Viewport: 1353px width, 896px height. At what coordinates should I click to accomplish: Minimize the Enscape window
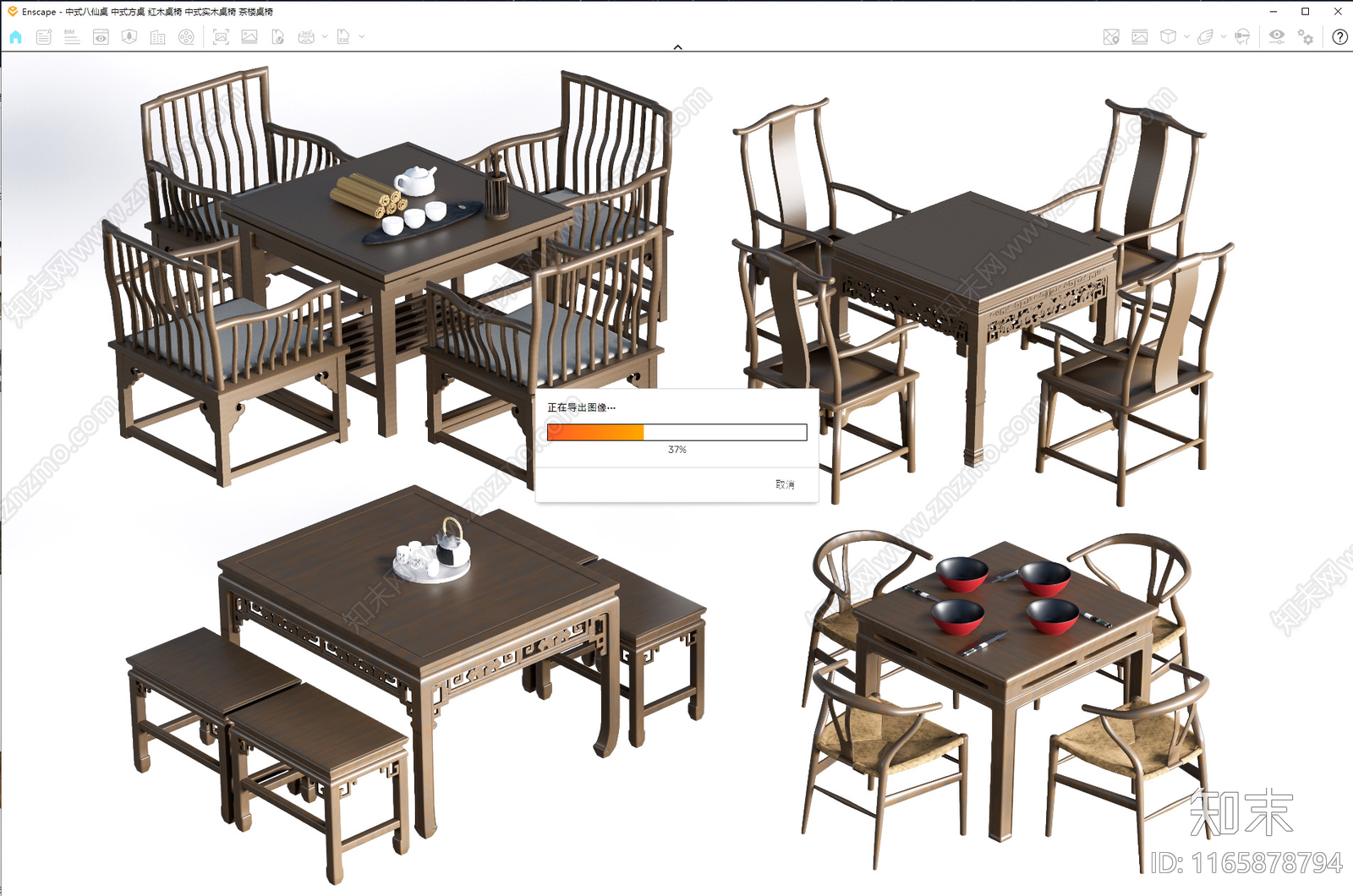pos(1274,12)
